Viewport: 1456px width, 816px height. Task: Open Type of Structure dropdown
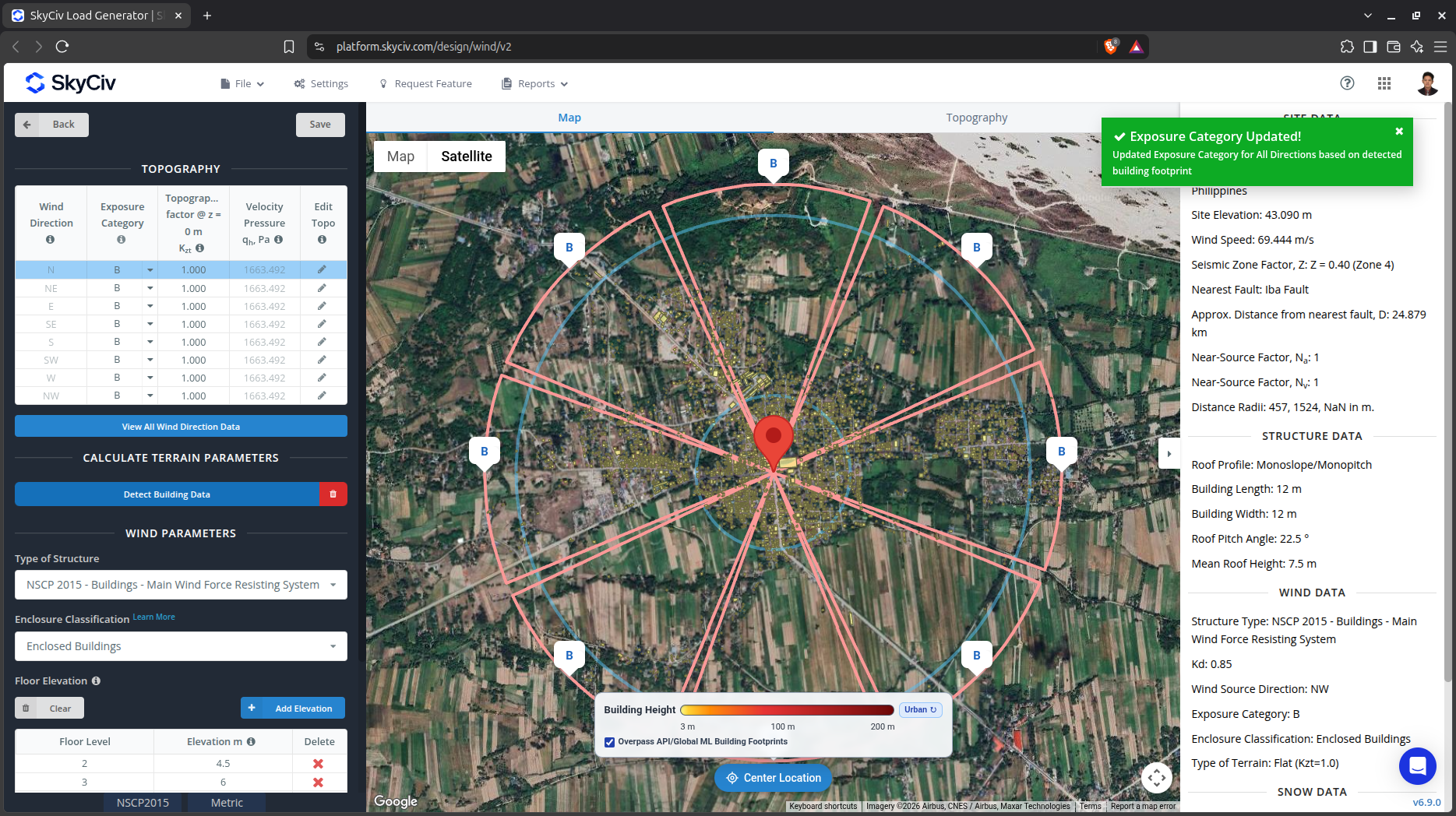pyautogui.click(x=181, y=585)
